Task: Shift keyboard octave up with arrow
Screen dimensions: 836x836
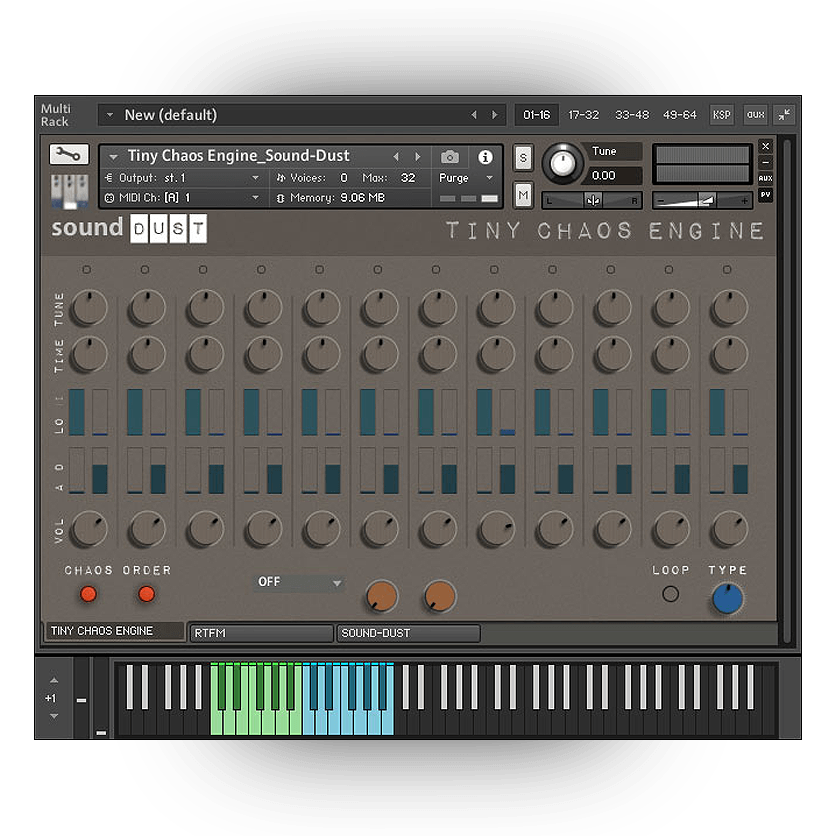Action: pyautogui.click(x=54, y=680)
